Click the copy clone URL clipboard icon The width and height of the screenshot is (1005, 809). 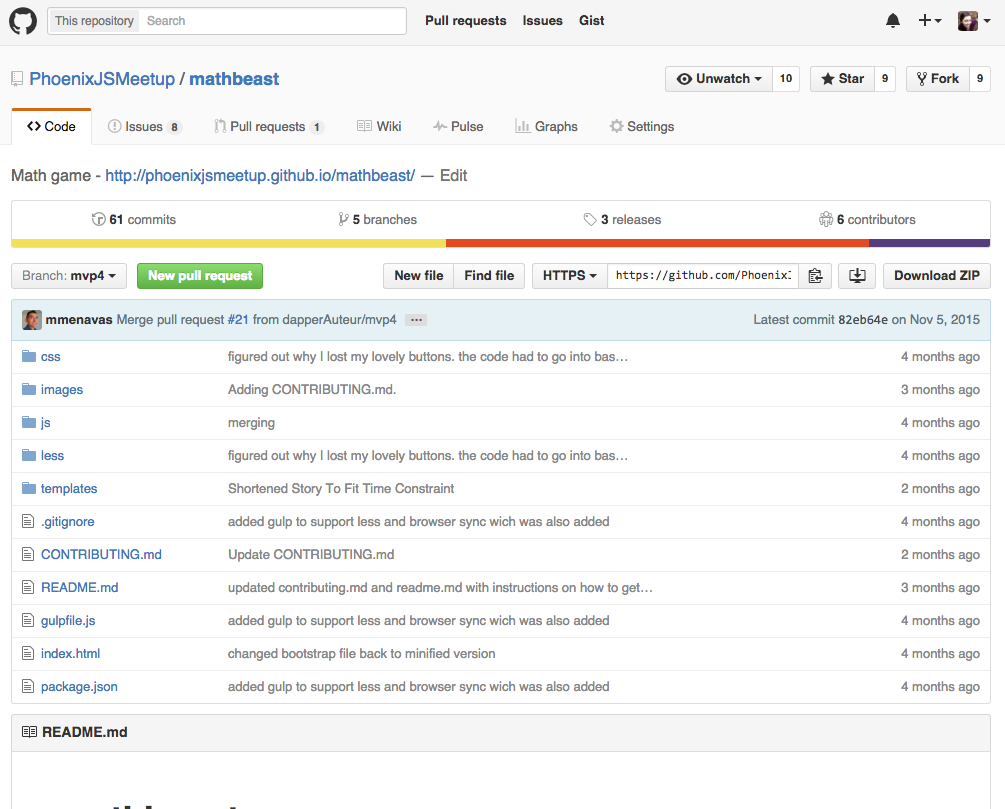click(x=815, y=276)
